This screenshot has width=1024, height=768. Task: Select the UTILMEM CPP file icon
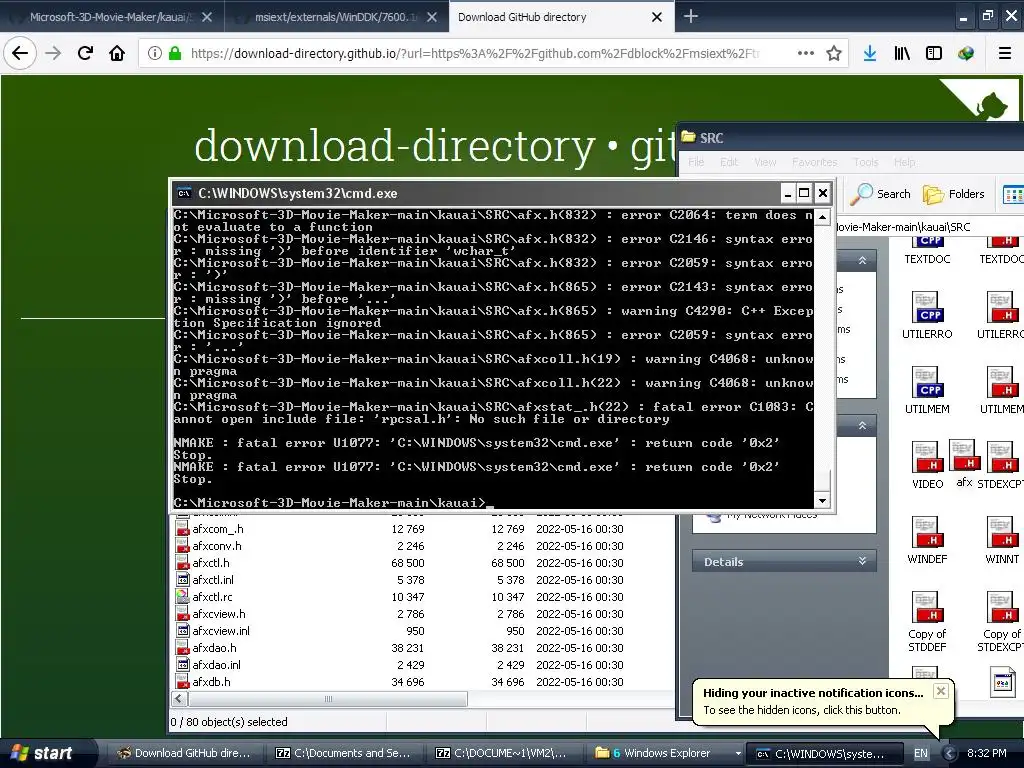tap(927, 389)
